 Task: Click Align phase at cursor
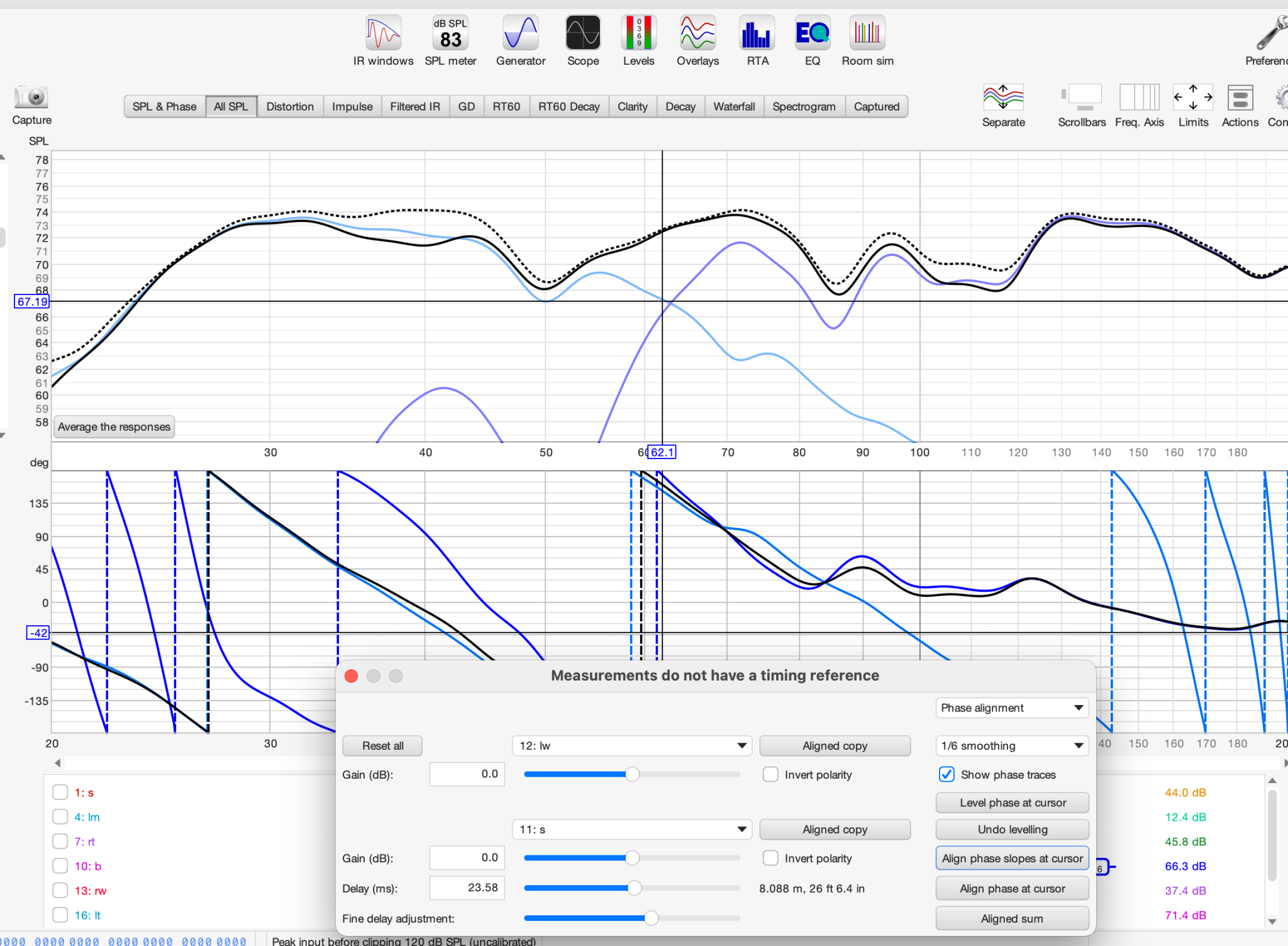pos(1012,889)
